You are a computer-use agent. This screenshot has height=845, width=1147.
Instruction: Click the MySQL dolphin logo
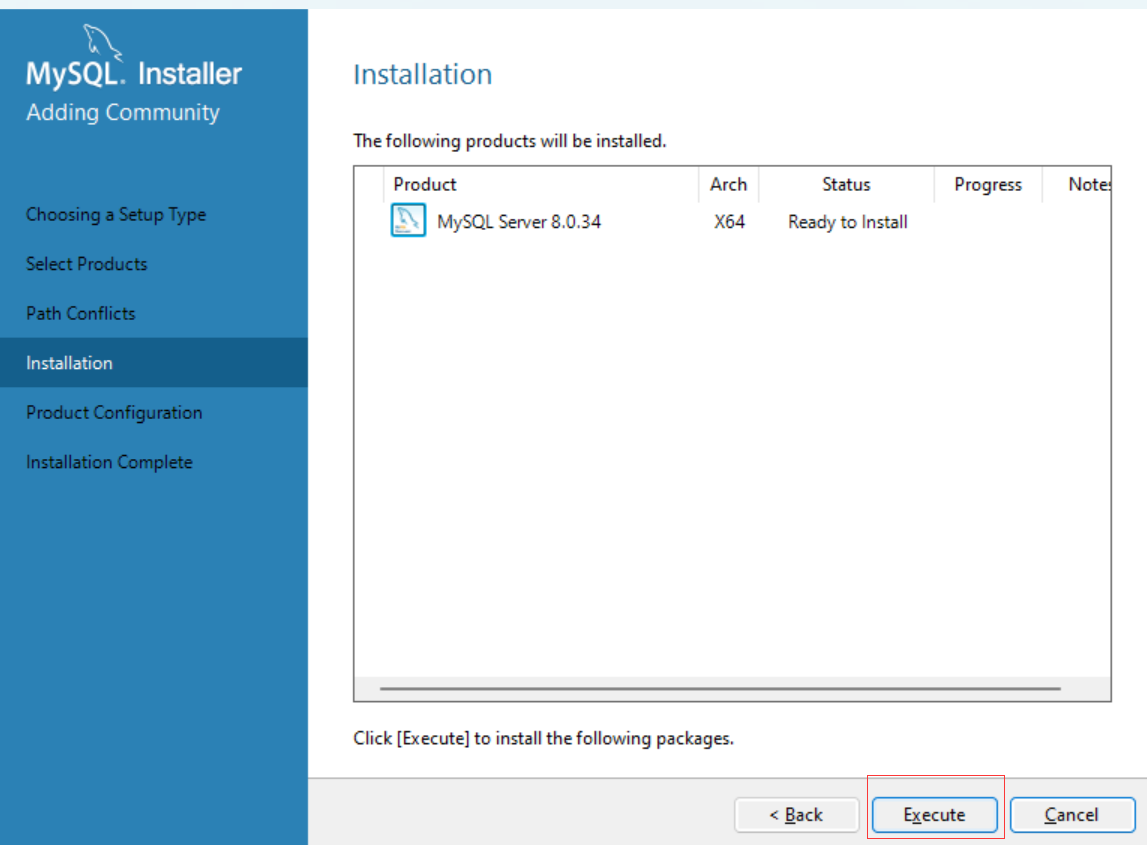102,41
